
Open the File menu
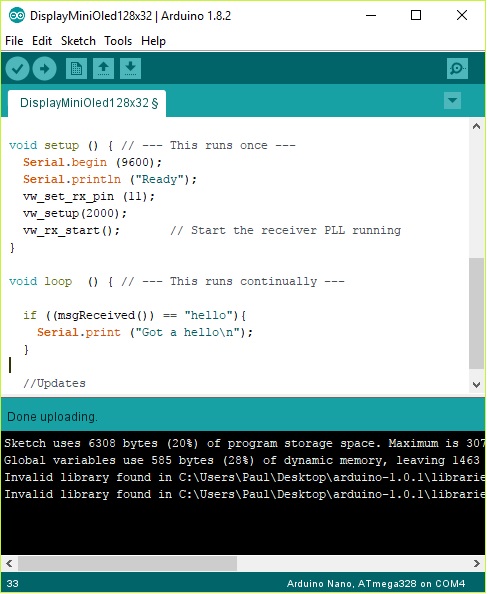click(x=14, y=41)
